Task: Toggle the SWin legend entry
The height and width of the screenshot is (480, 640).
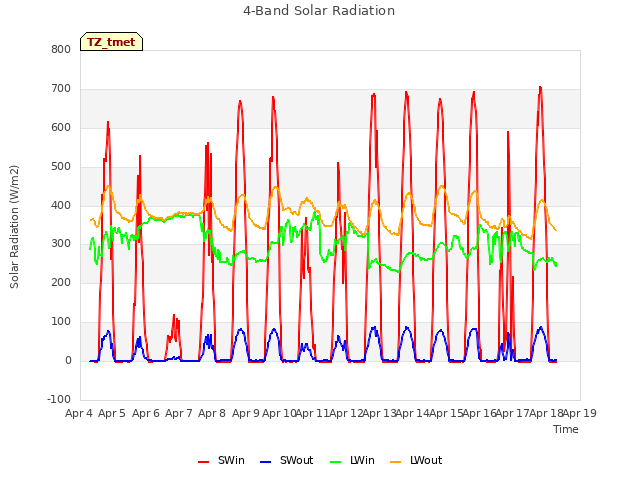Action: [221, 460]
